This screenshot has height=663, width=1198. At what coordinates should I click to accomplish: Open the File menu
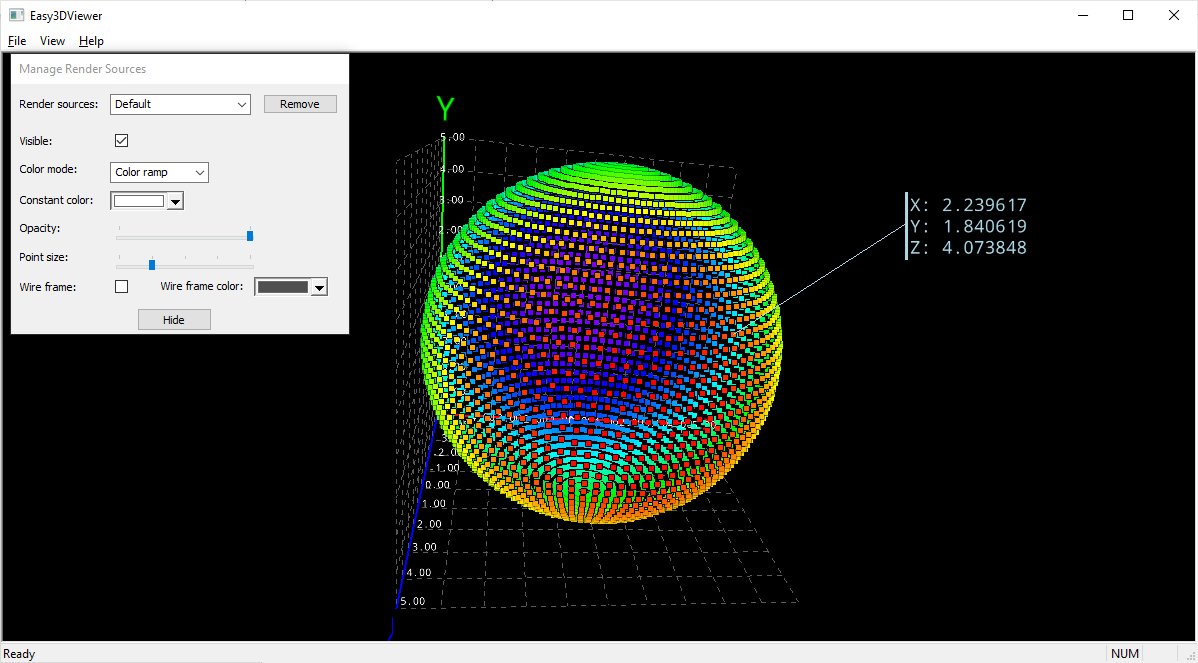tap(16, 41)
